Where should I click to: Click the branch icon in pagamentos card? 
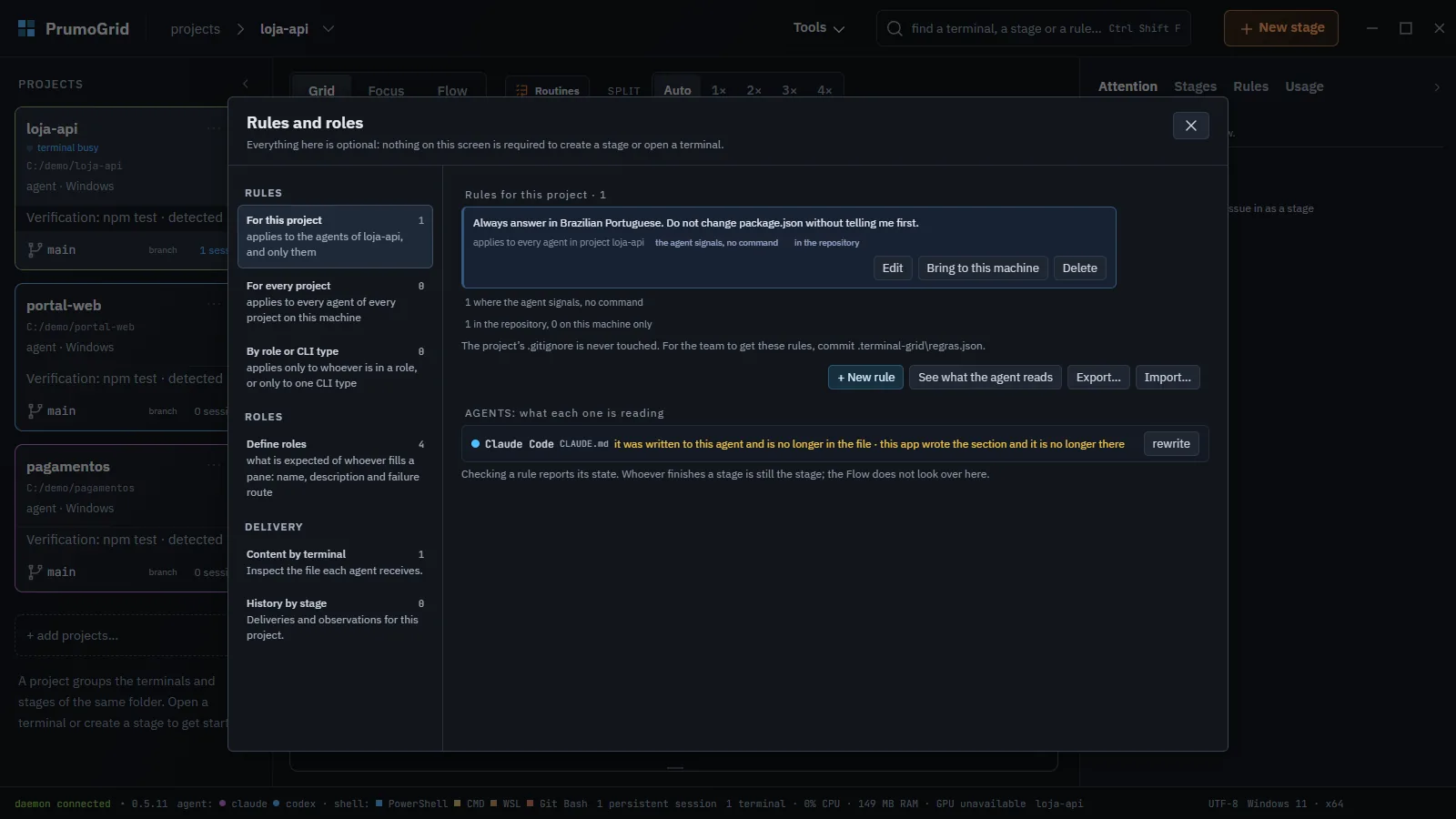35,571
